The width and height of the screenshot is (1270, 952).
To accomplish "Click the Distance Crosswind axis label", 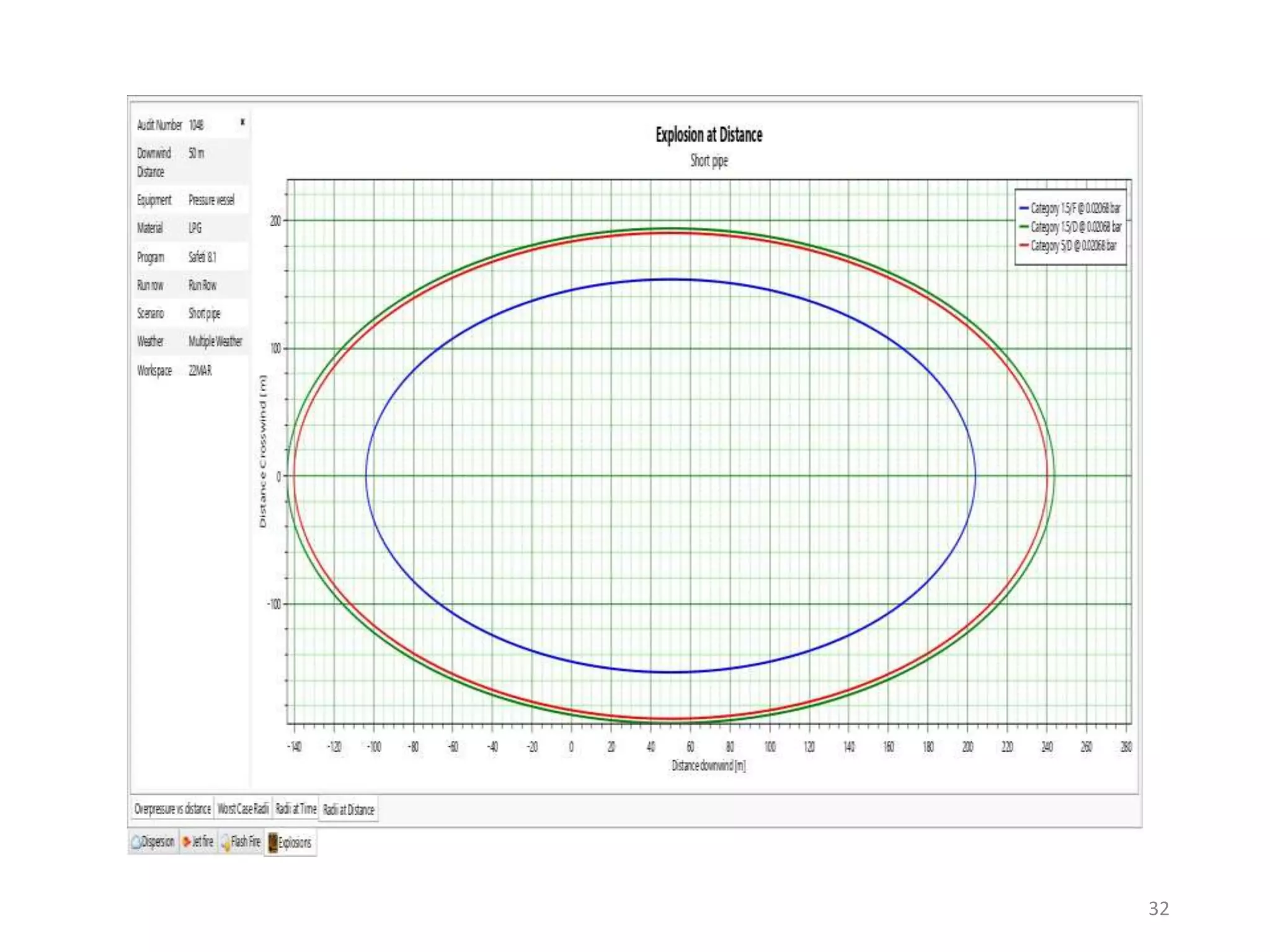I will [x=262, y=451].
